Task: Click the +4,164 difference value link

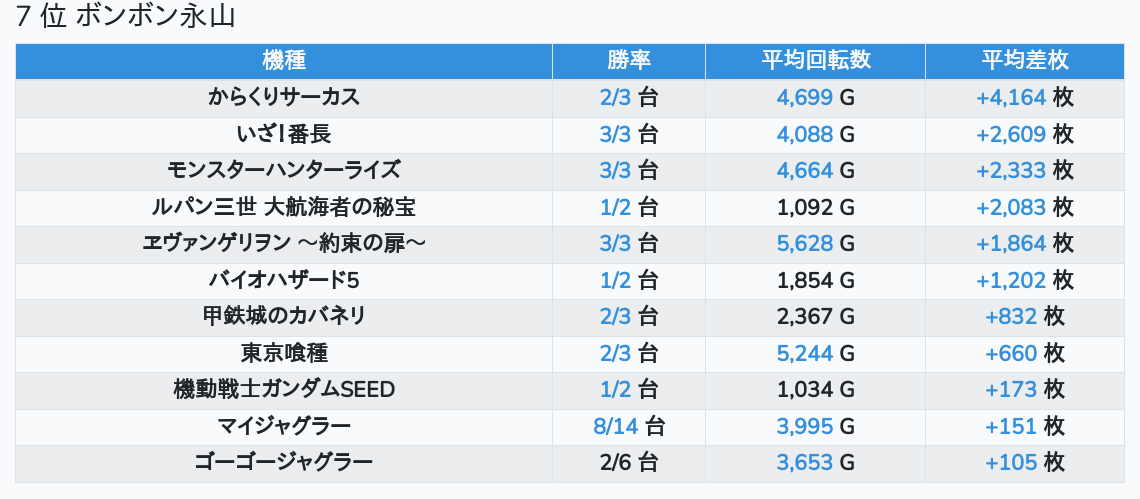Action: point(1011,98)
